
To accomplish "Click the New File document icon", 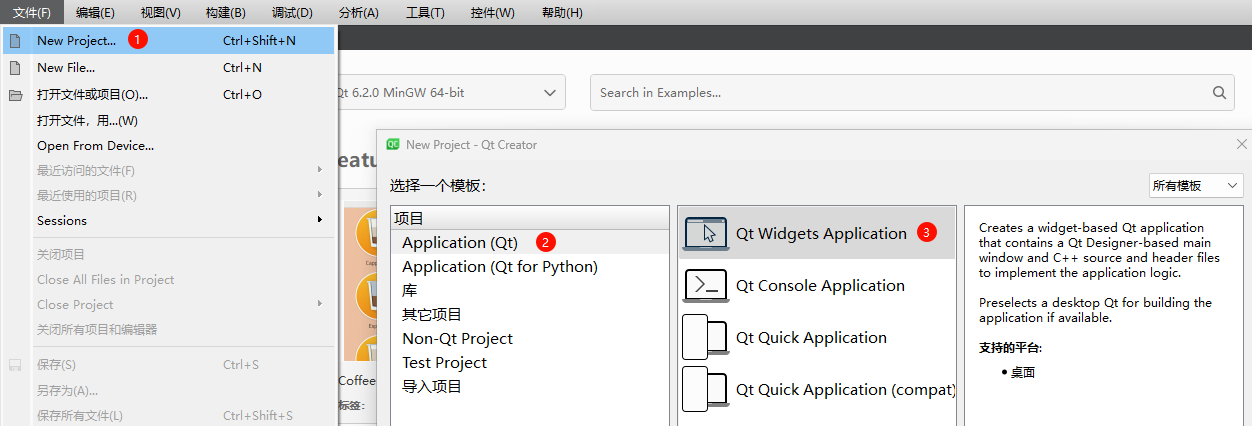I will [15, 68].
